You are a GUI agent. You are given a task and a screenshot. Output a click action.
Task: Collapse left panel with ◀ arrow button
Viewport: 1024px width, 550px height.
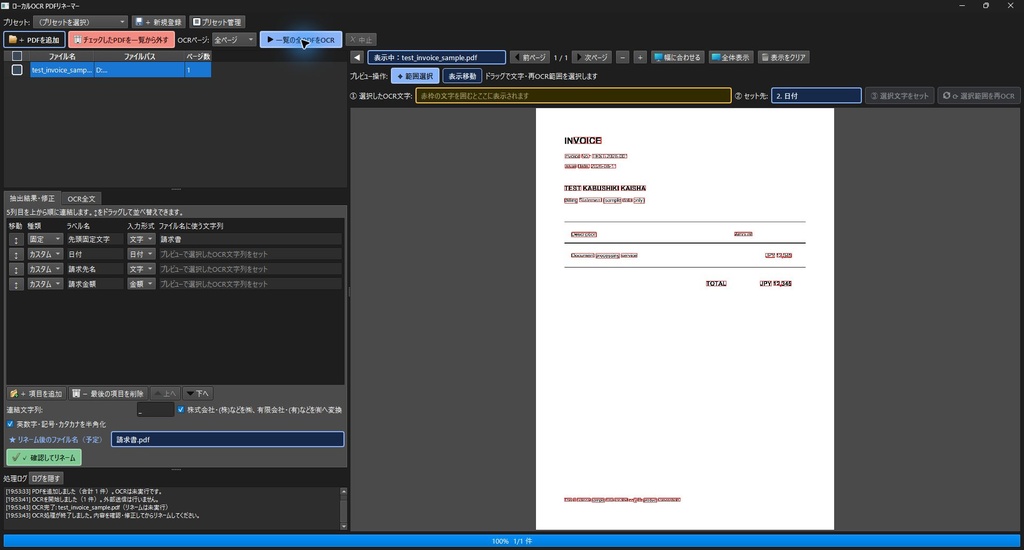click(x=357, y=57)
